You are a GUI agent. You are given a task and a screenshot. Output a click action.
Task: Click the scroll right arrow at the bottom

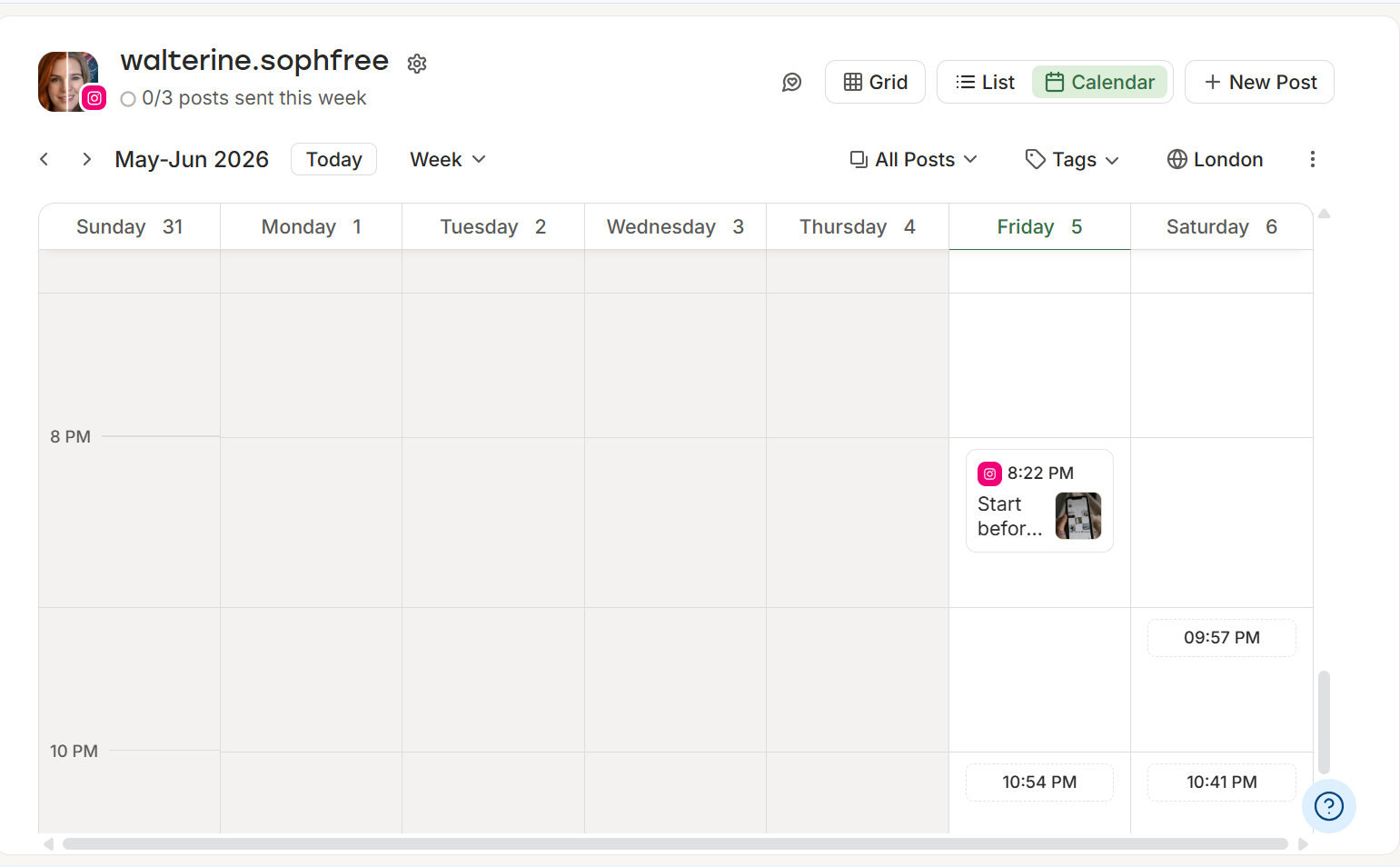(x=1303, y=844)
